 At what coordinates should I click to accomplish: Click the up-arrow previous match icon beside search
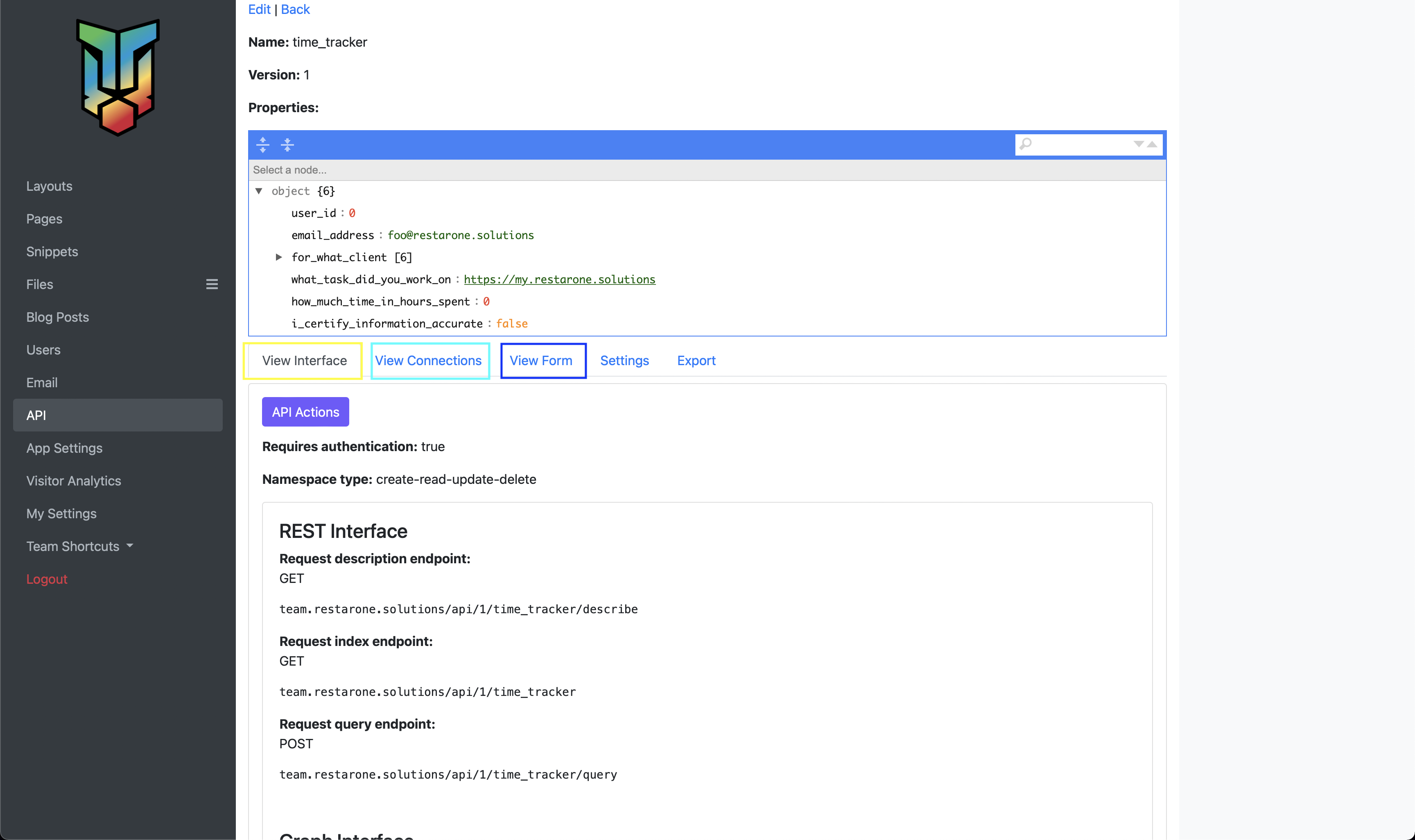click(1153, 145)
